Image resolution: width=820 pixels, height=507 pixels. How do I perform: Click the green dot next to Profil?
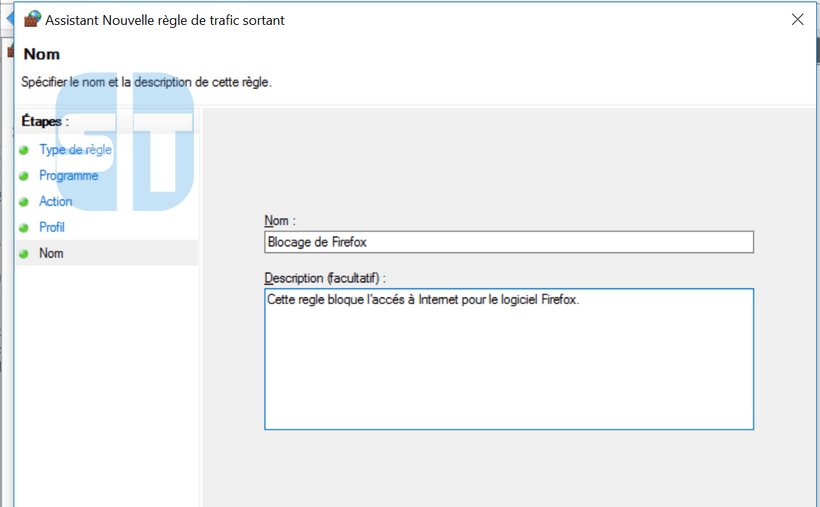pyautogui.click(x=24, y=228)
